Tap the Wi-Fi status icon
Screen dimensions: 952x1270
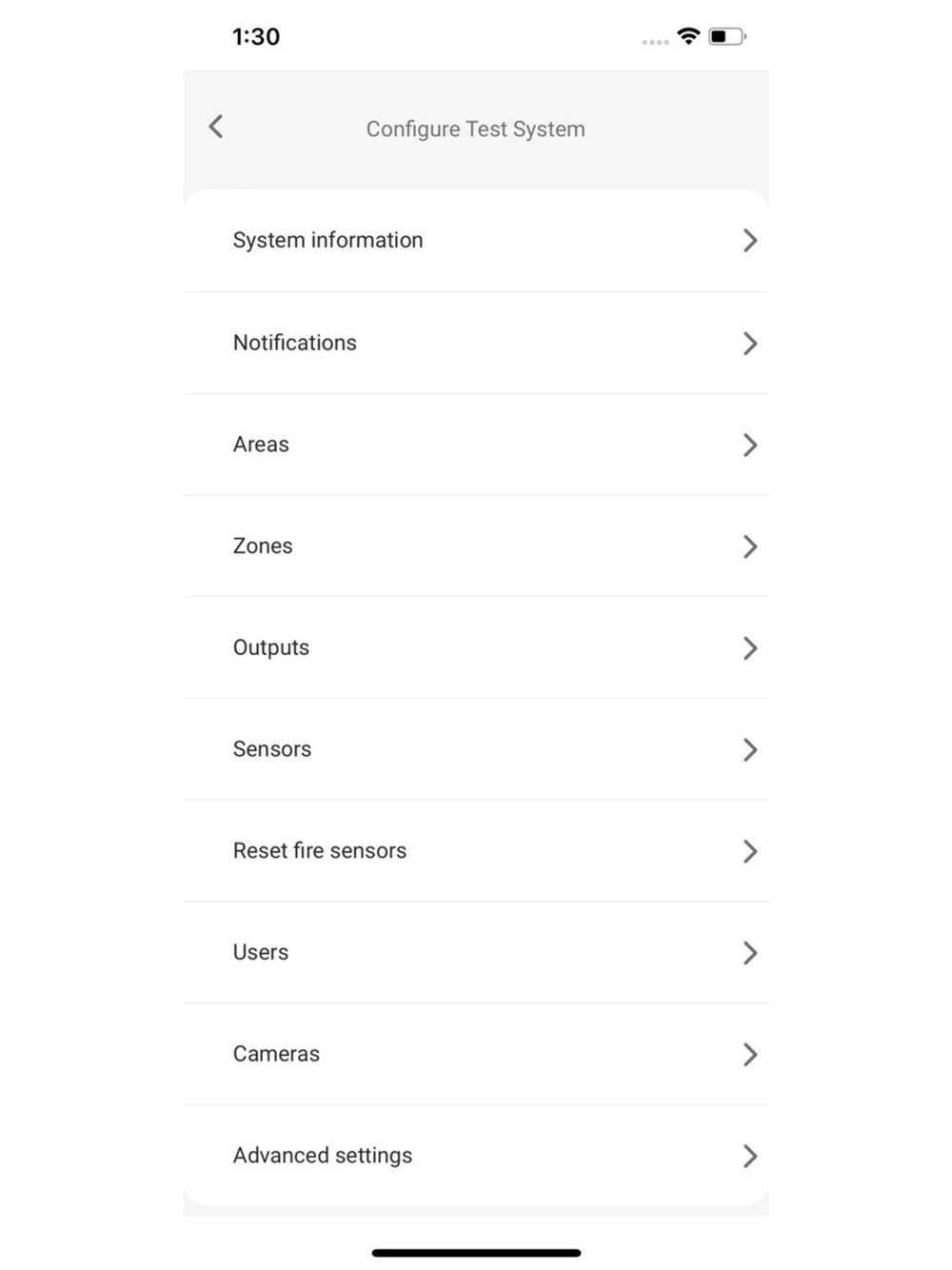pos(687,36)
